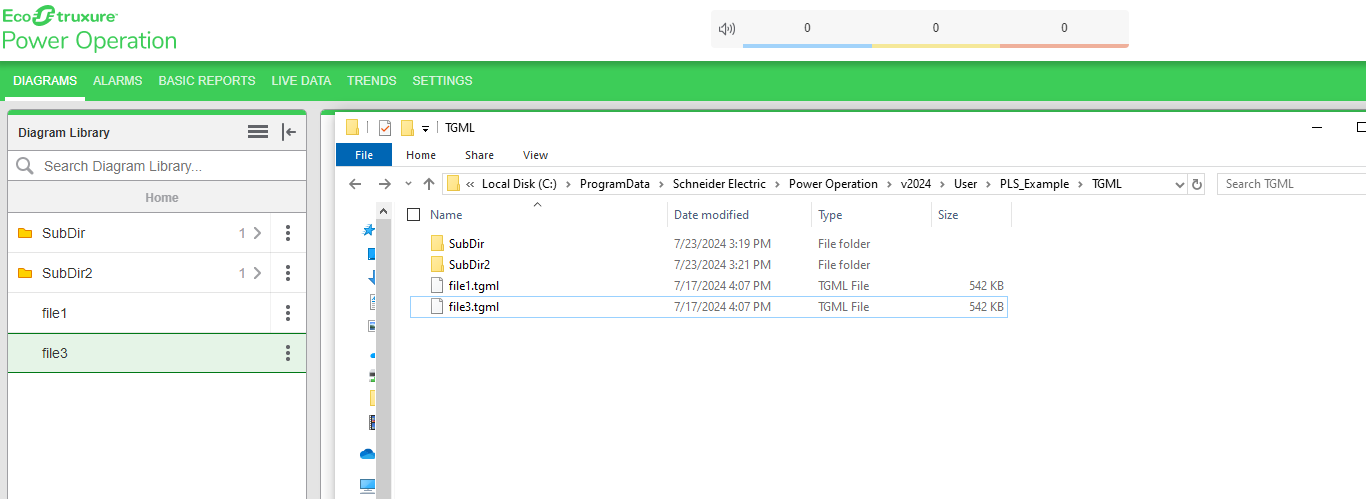Open the Customize Quick Access Toolbar dropdown

pyautogui.click(x=425, y=129)
